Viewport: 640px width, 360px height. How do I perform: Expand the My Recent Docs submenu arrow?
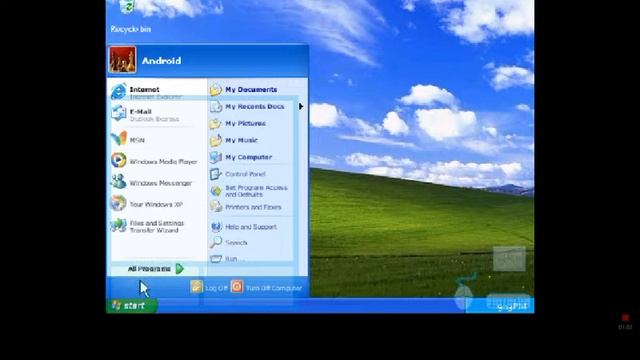301,107
